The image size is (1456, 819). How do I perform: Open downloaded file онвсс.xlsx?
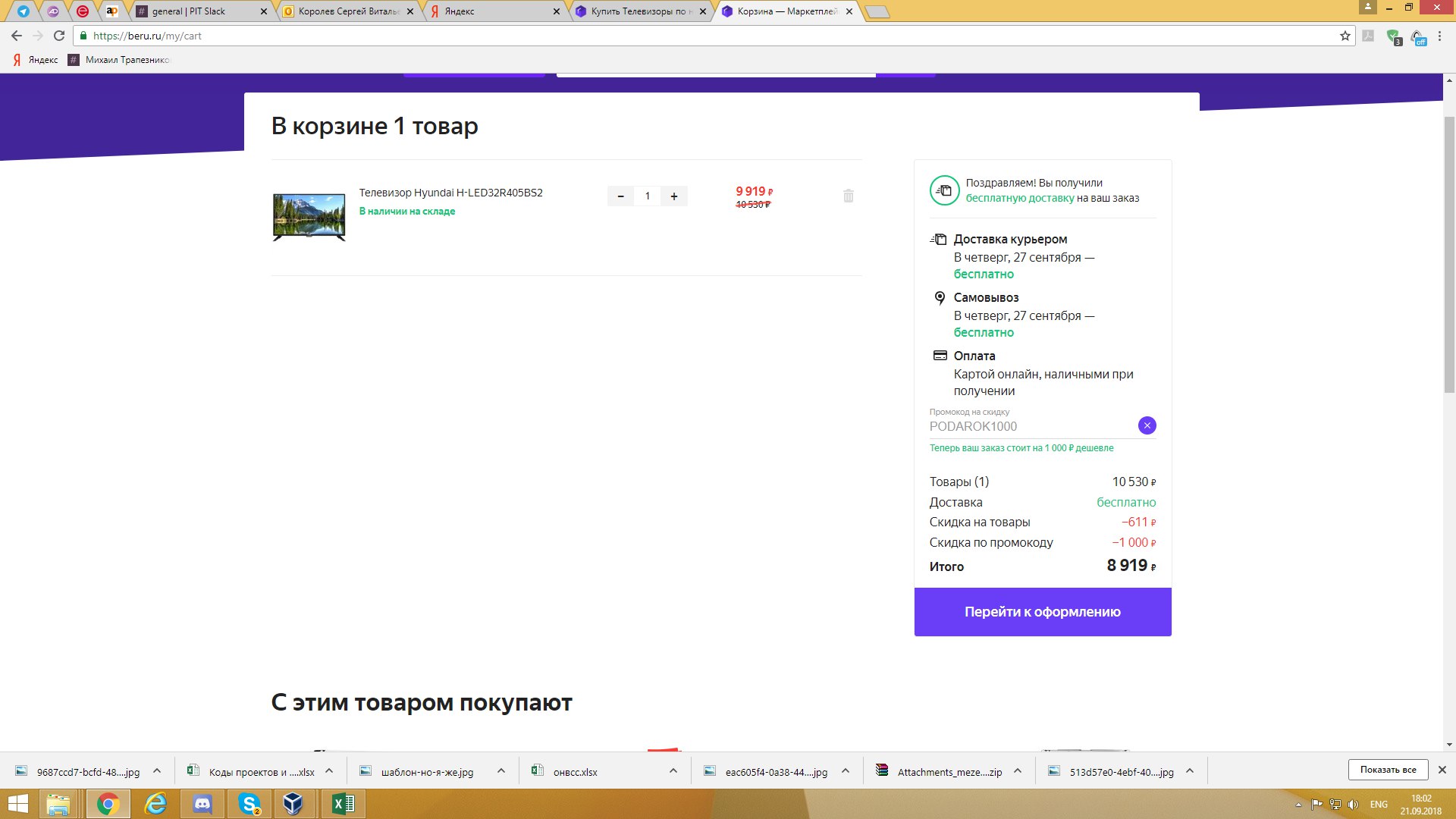pyautogui.click(x=575, y=772)
